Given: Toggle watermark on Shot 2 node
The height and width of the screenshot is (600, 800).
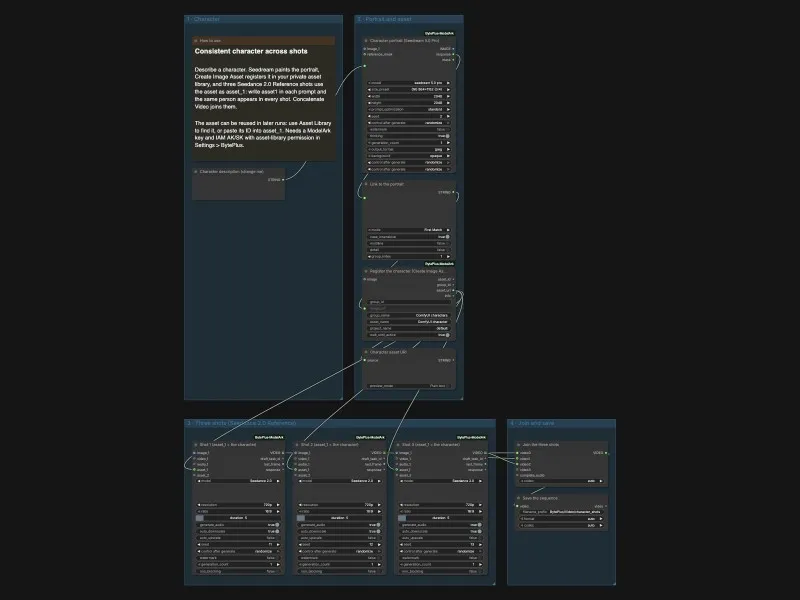Looking at the screenshot, I should tap(339, 558).
